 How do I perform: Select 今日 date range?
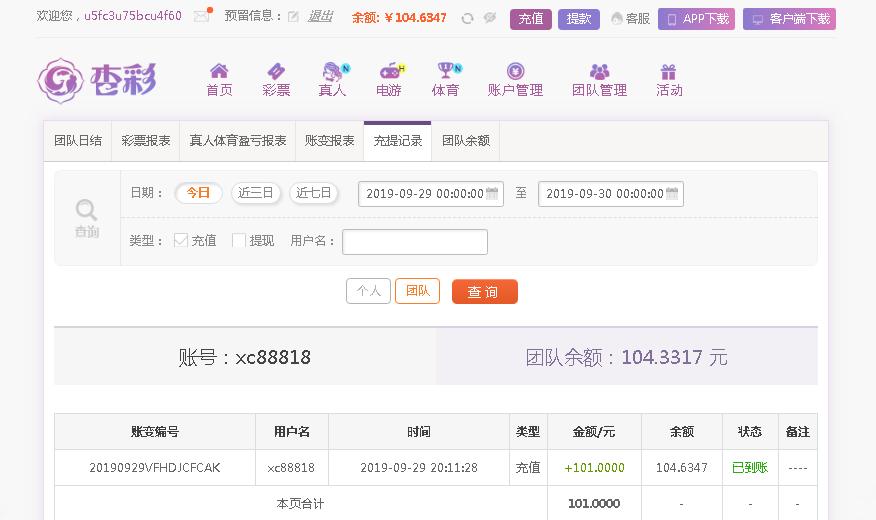198,193
